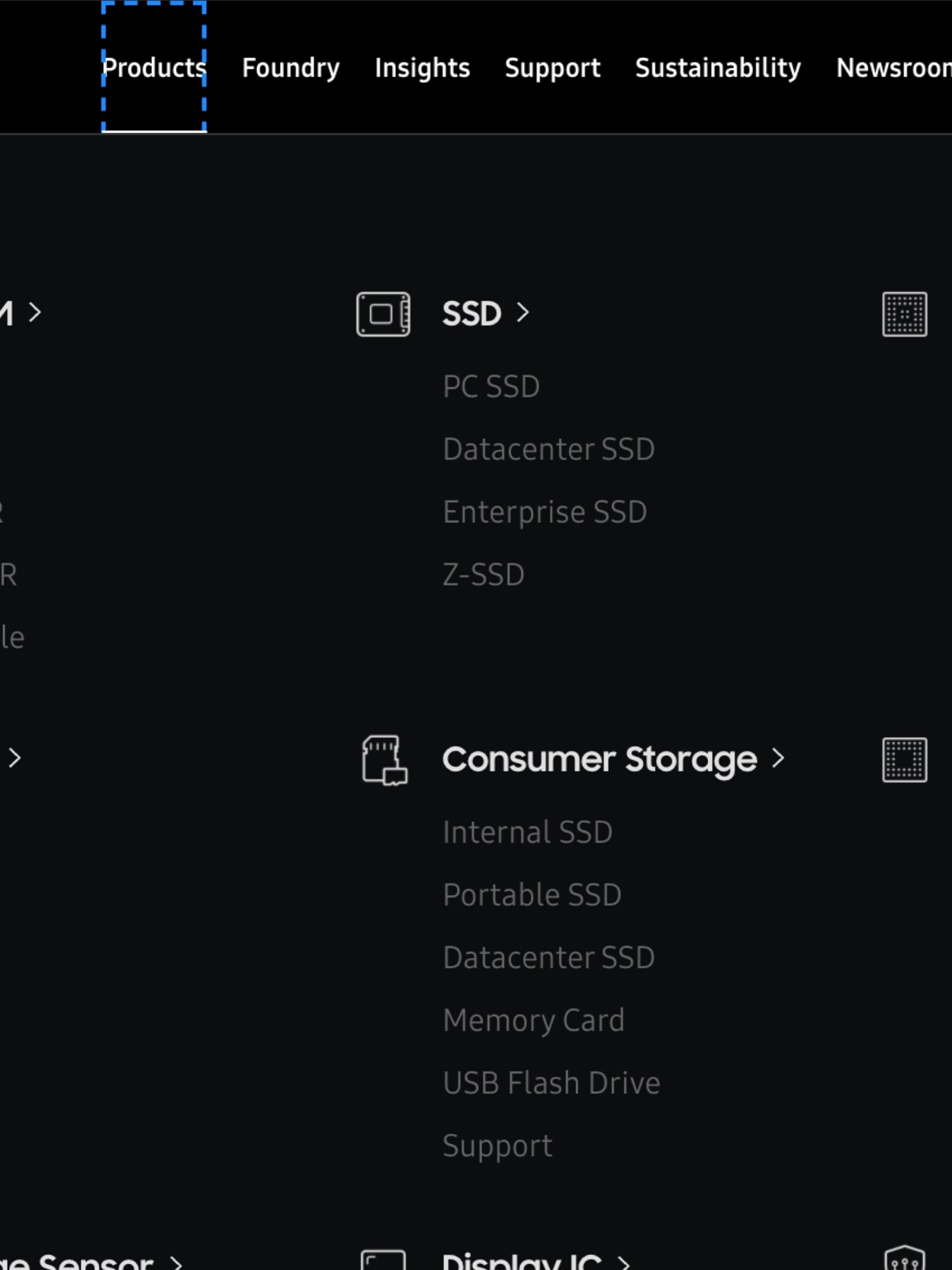Select the Insights menu item
Screen dimensions: 952x1270
tap(422, 68)
